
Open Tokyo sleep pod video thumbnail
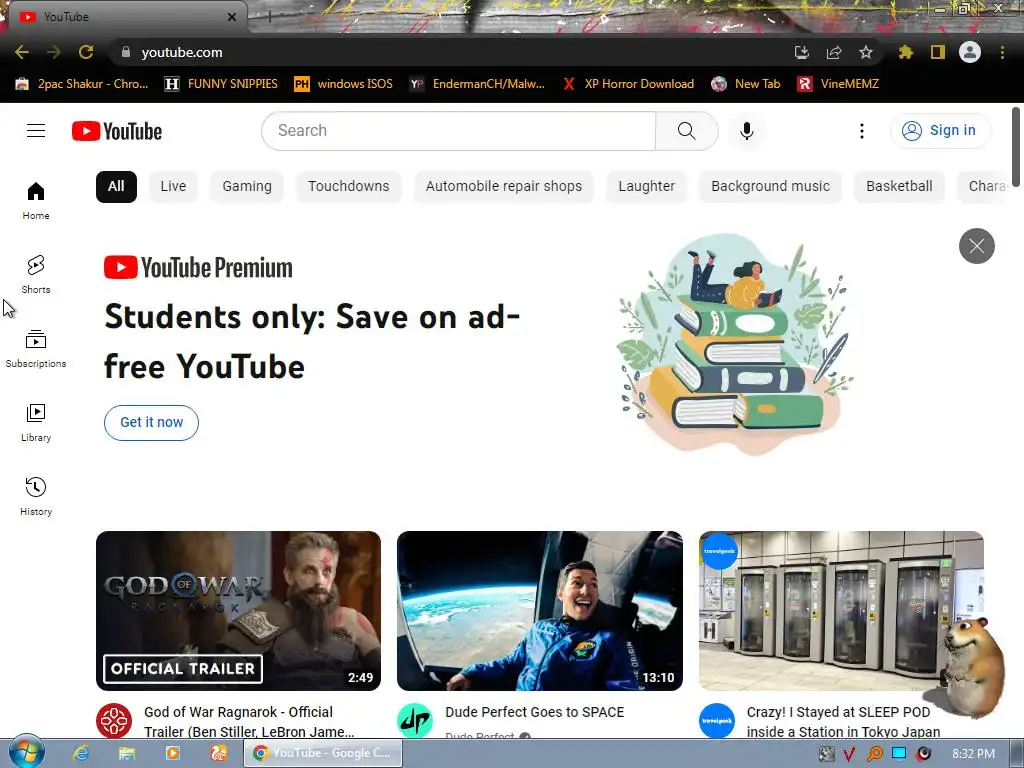[x=841, y=611]
